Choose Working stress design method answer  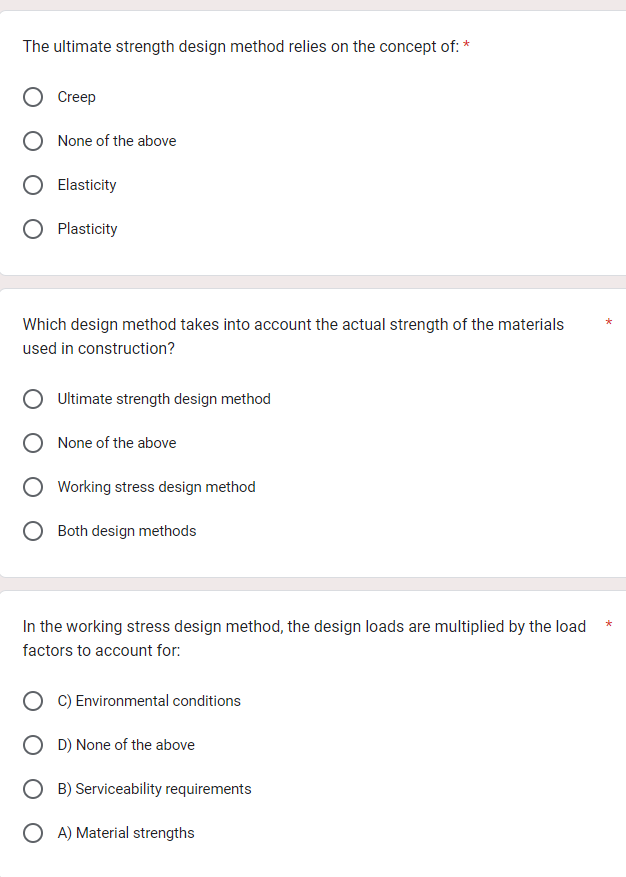pos(33,487)
